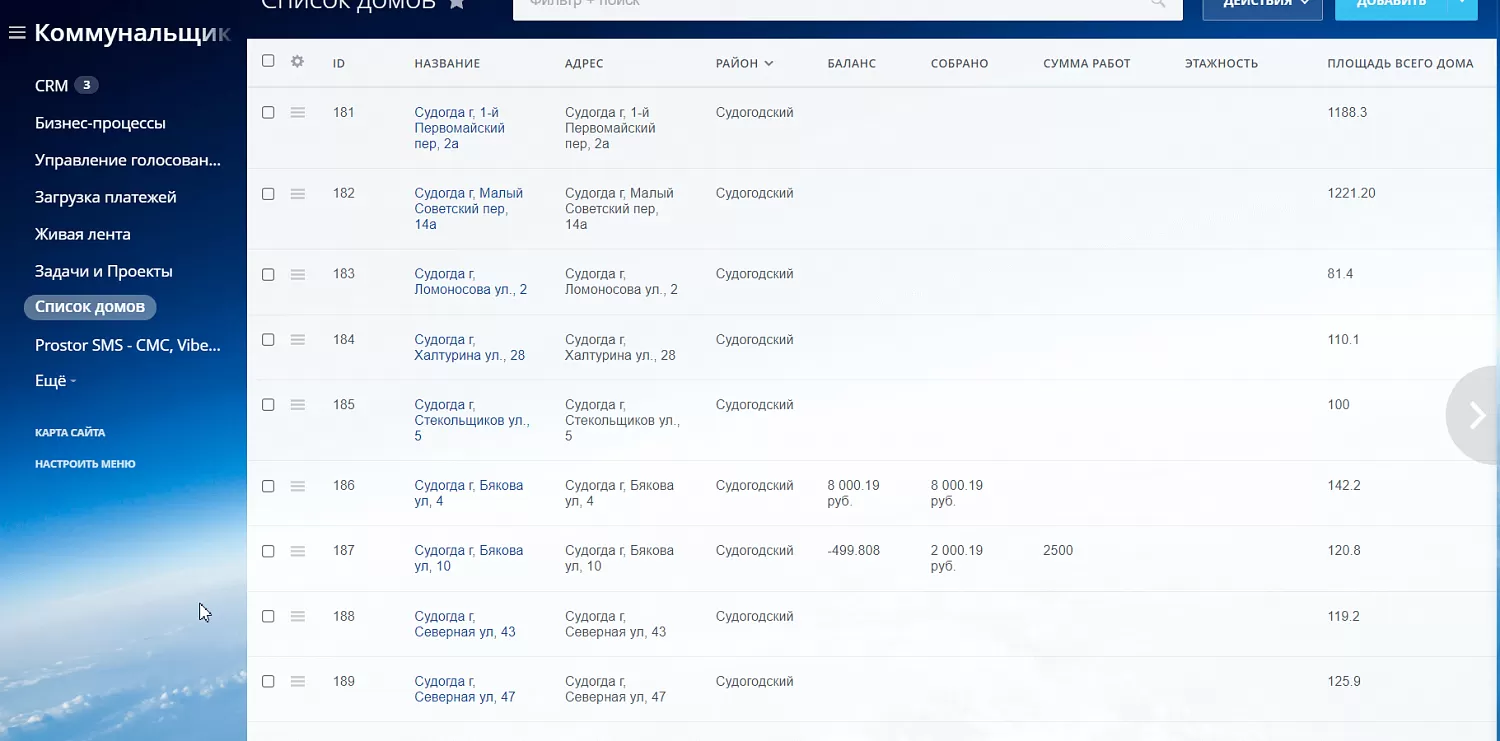
Task: Star the Список домов page as favorite
Action: pyautogui.click(x=457, y=4)
